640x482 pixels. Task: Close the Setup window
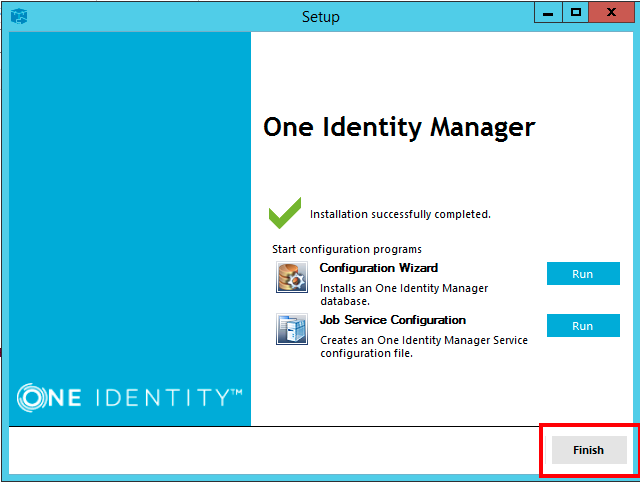pyautogui.click(x=611, y=13)
